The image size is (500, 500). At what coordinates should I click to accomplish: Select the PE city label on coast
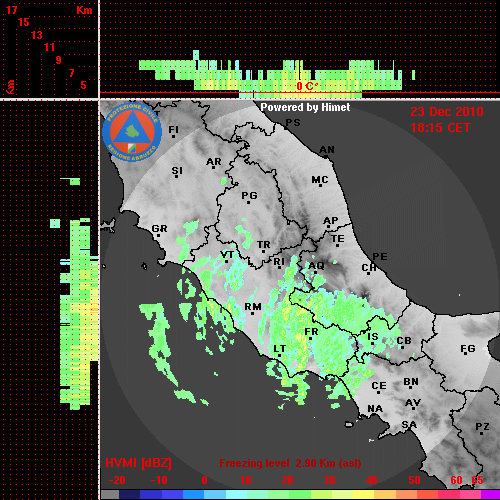[380, 256]
